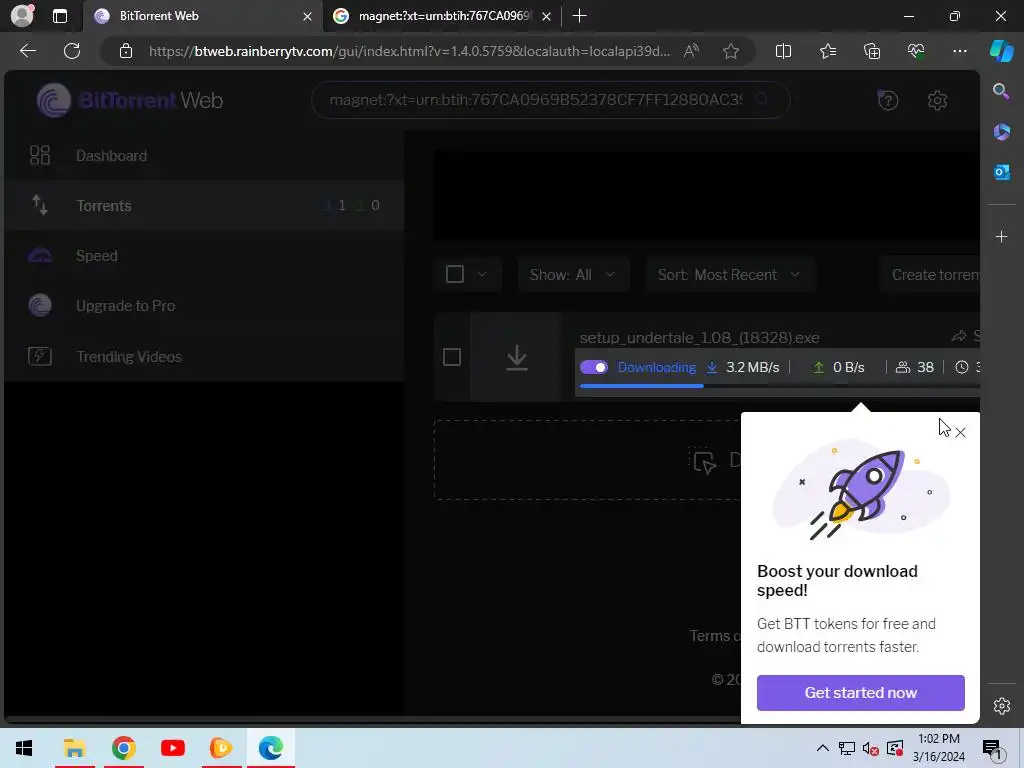Open Edge tab actions menu icon
The image size is (1024, 768).
coord(60,16)
